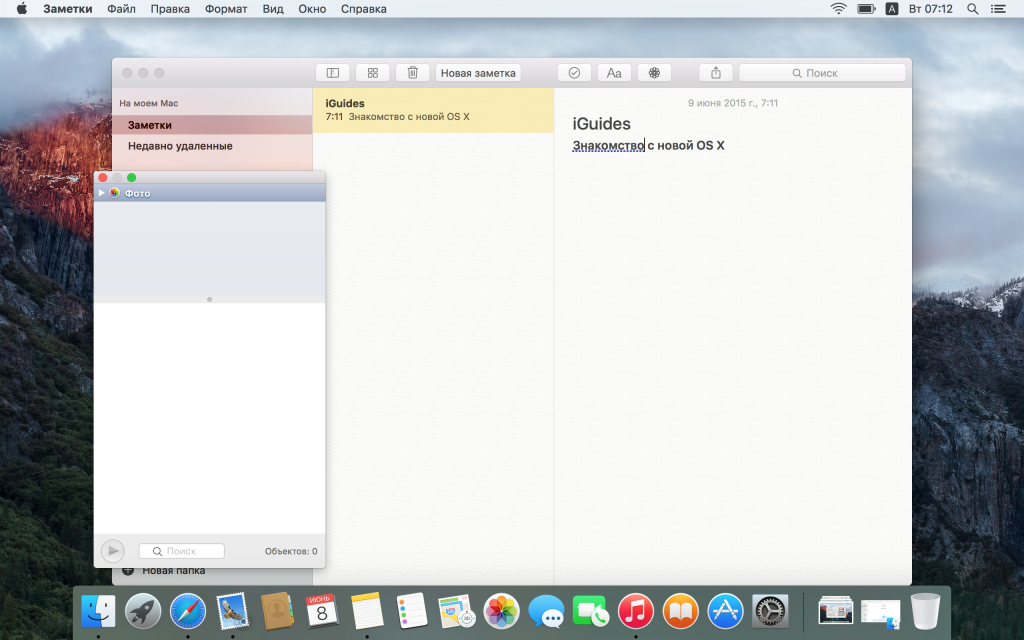Click the play button in media browser

point(113,551)
